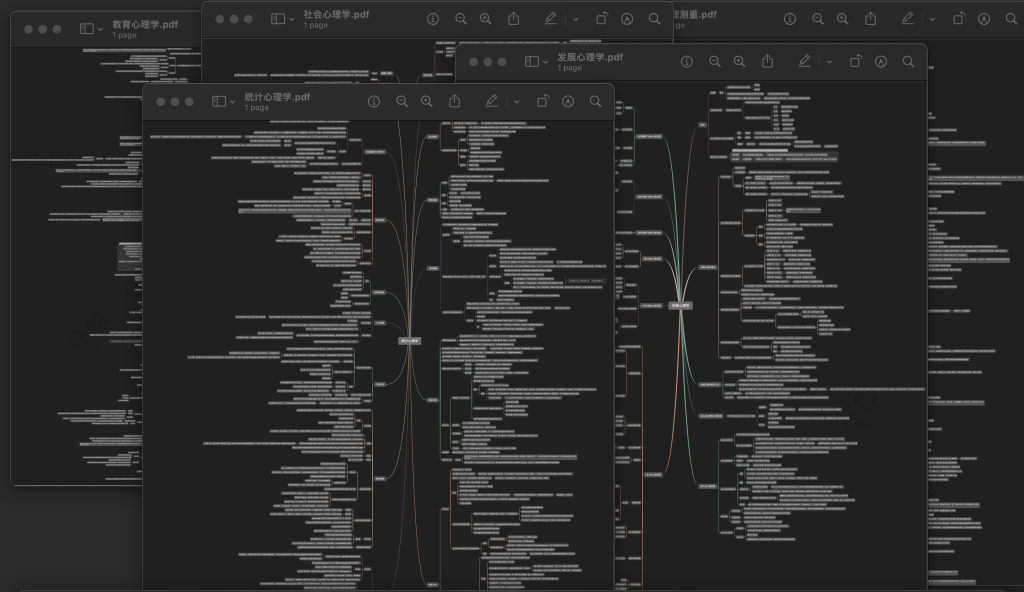Show inspector info for 发展心理学.pdf
Viewport: 1024px width, 592px height.
click(687, 61)
